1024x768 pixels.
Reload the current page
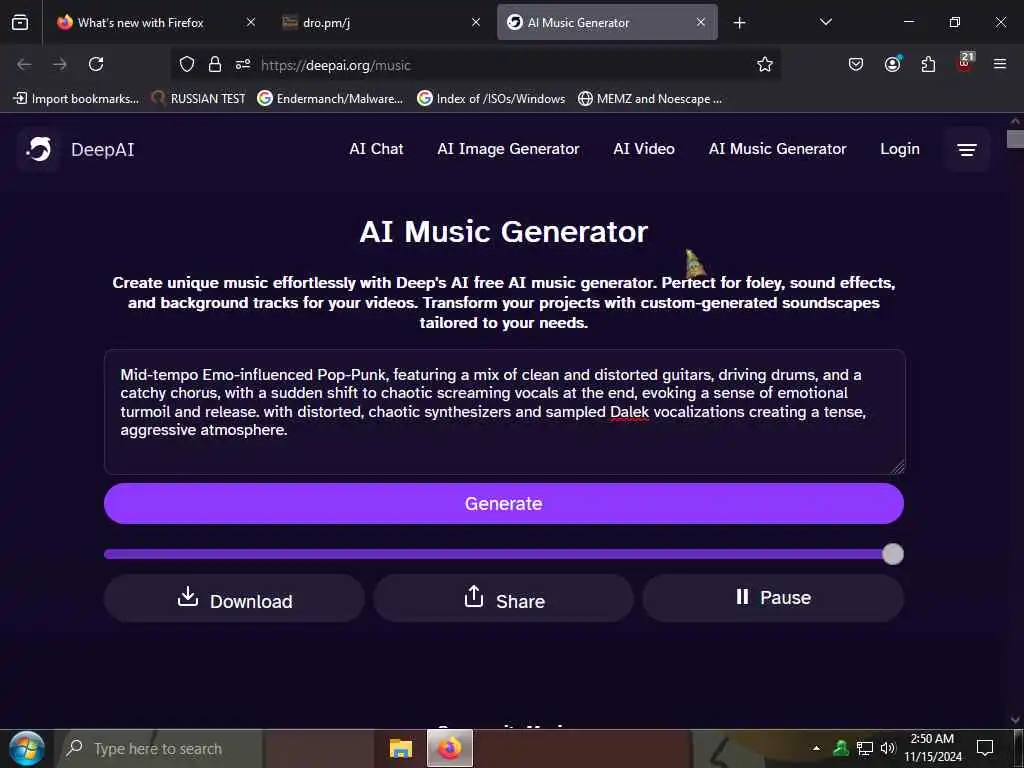click(x=96, y=64)
